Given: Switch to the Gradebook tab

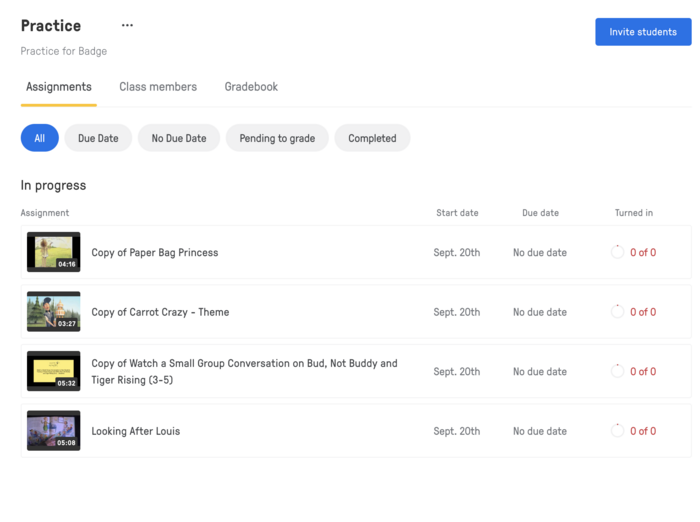Looking at the screenshot, I should point(251,87).
